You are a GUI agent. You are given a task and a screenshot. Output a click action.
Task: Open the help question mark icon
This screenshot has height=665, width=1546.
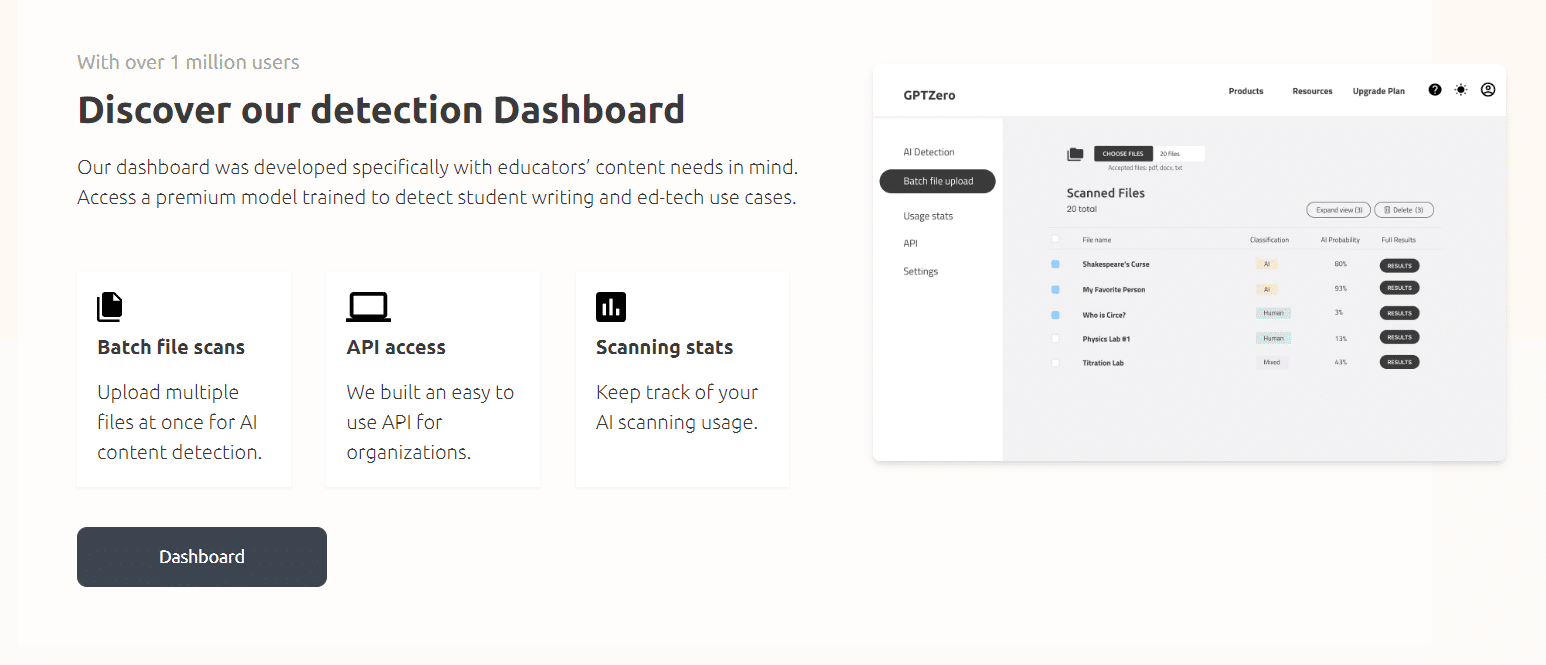pyautogui.click(x=1435, y=90)
